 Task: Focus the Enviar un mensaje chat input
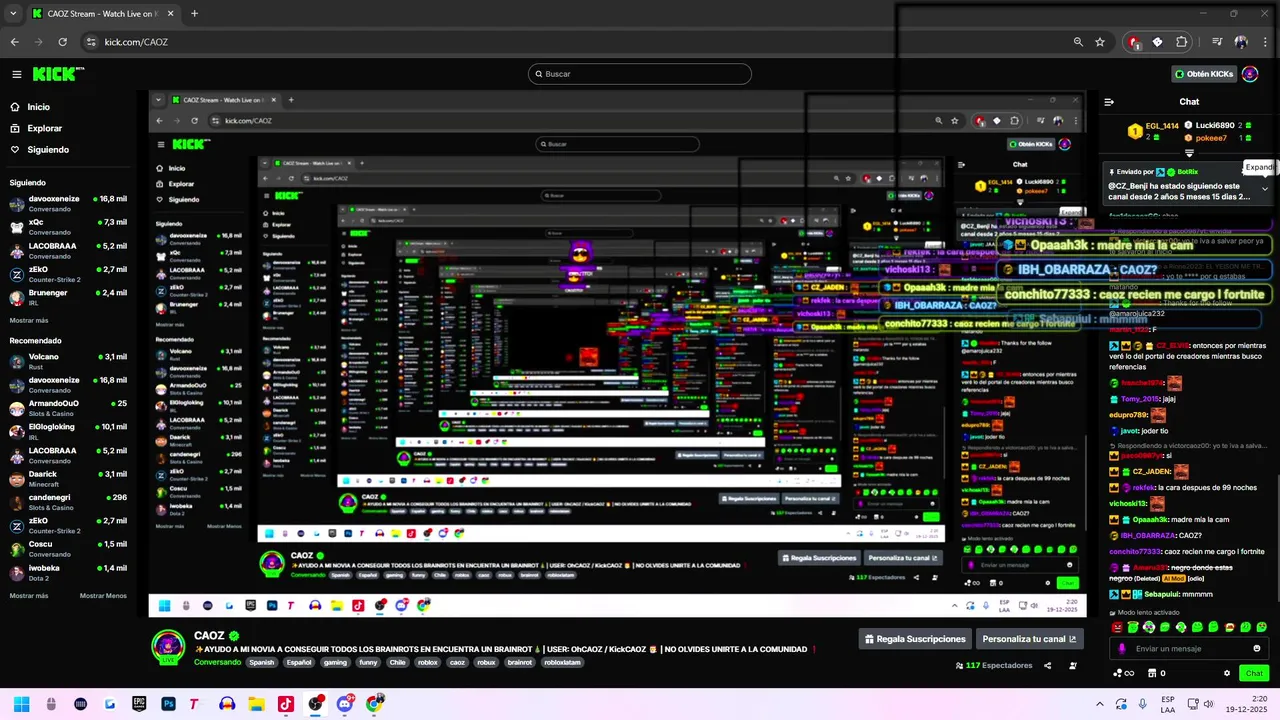(x=1189, y=649)
